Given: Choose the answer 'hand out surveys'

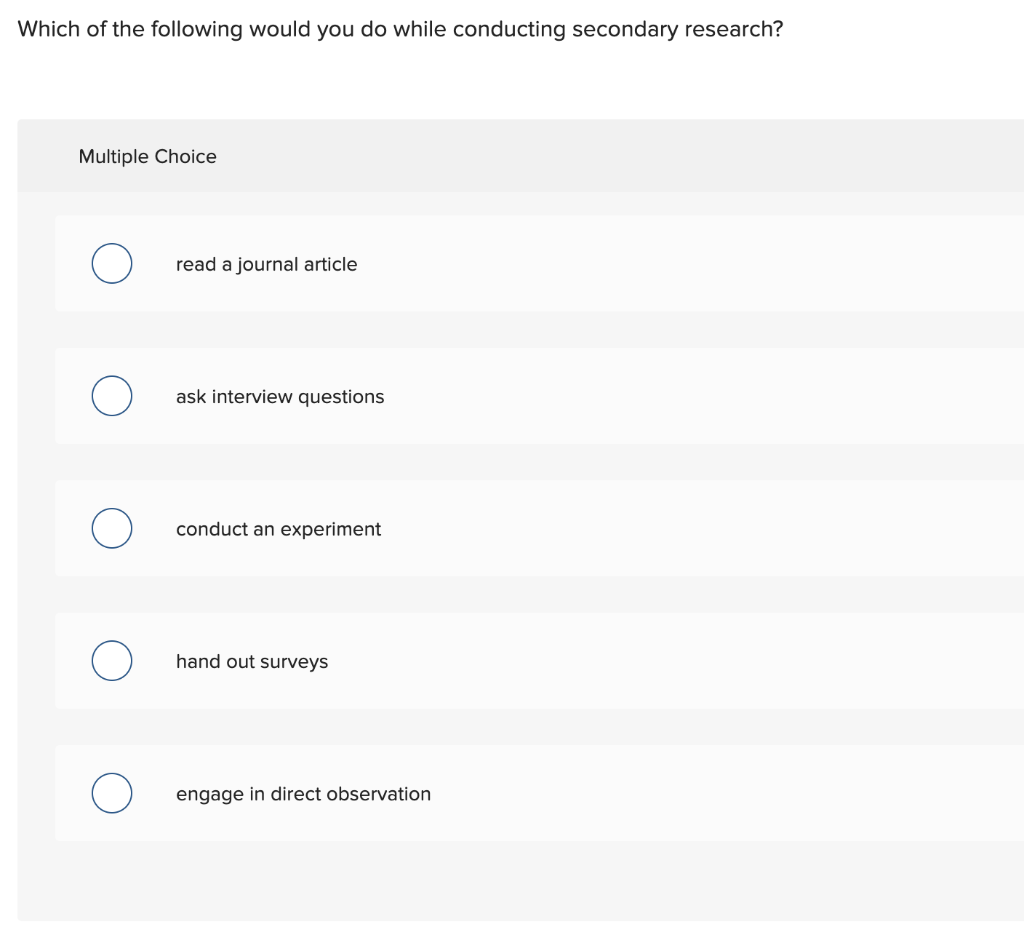Looking at the screenshot, I should pos(251,661).
